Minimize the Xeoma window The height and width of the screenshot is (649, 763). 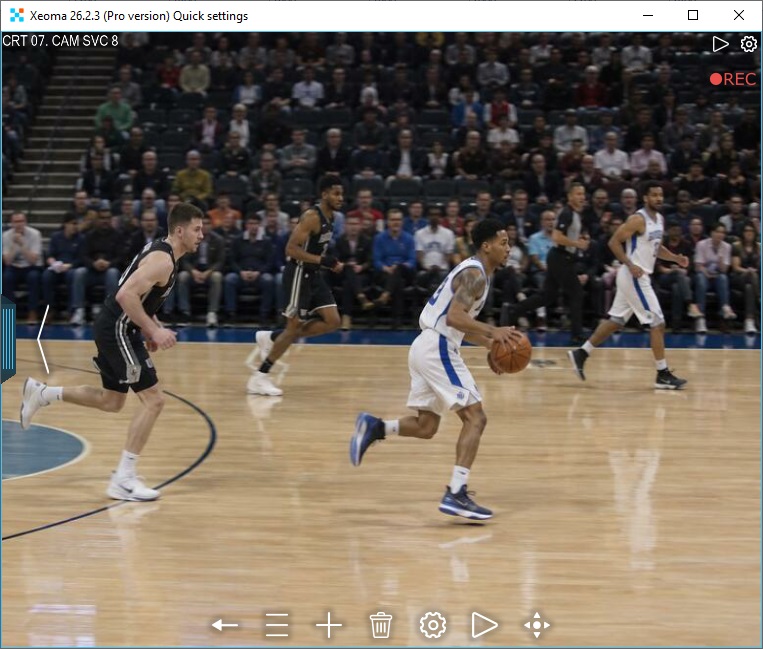tap(648, 15)
